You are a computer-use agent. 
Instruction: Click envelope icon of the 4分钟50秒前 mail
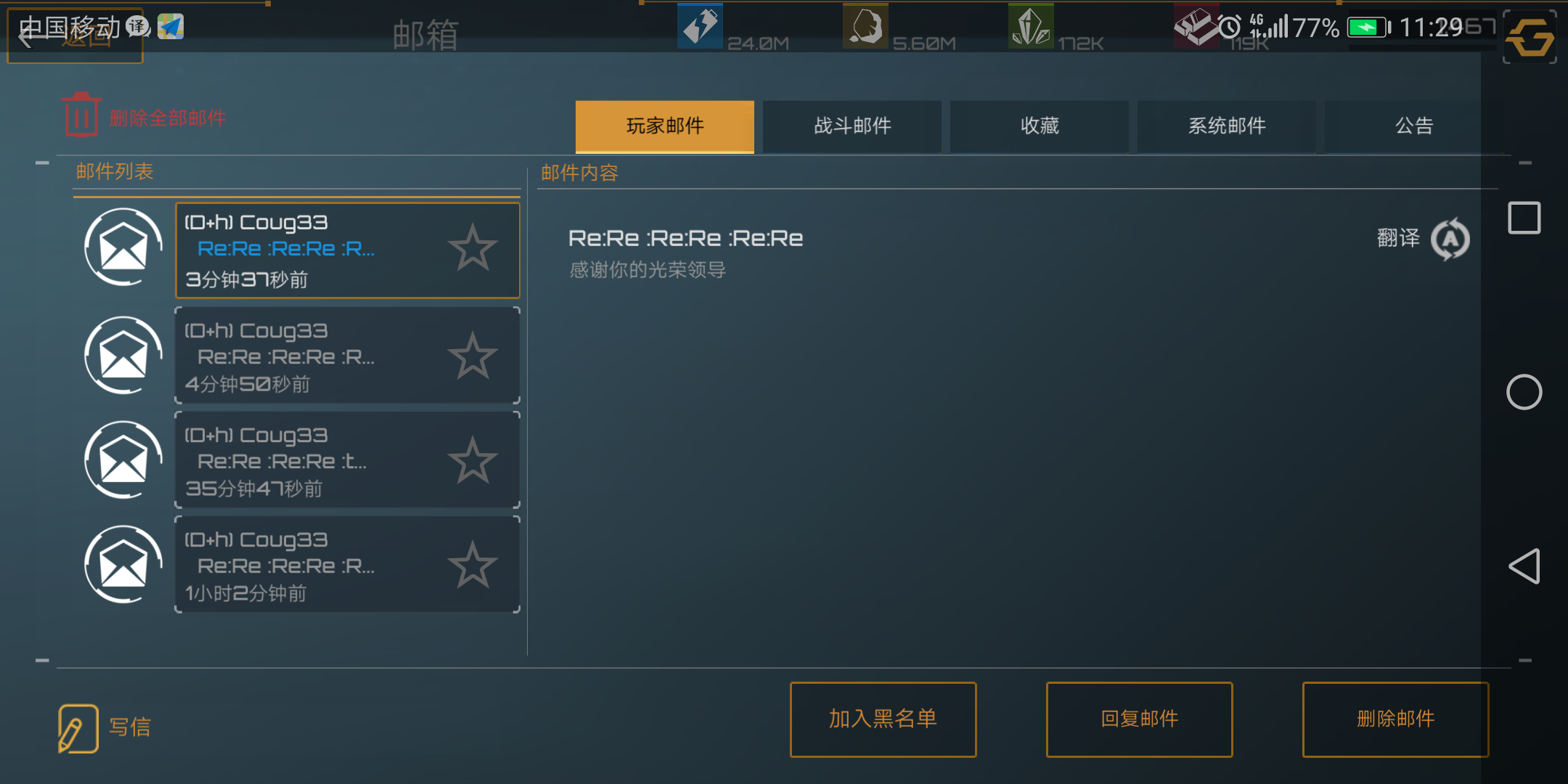click(x=123, y=355)
